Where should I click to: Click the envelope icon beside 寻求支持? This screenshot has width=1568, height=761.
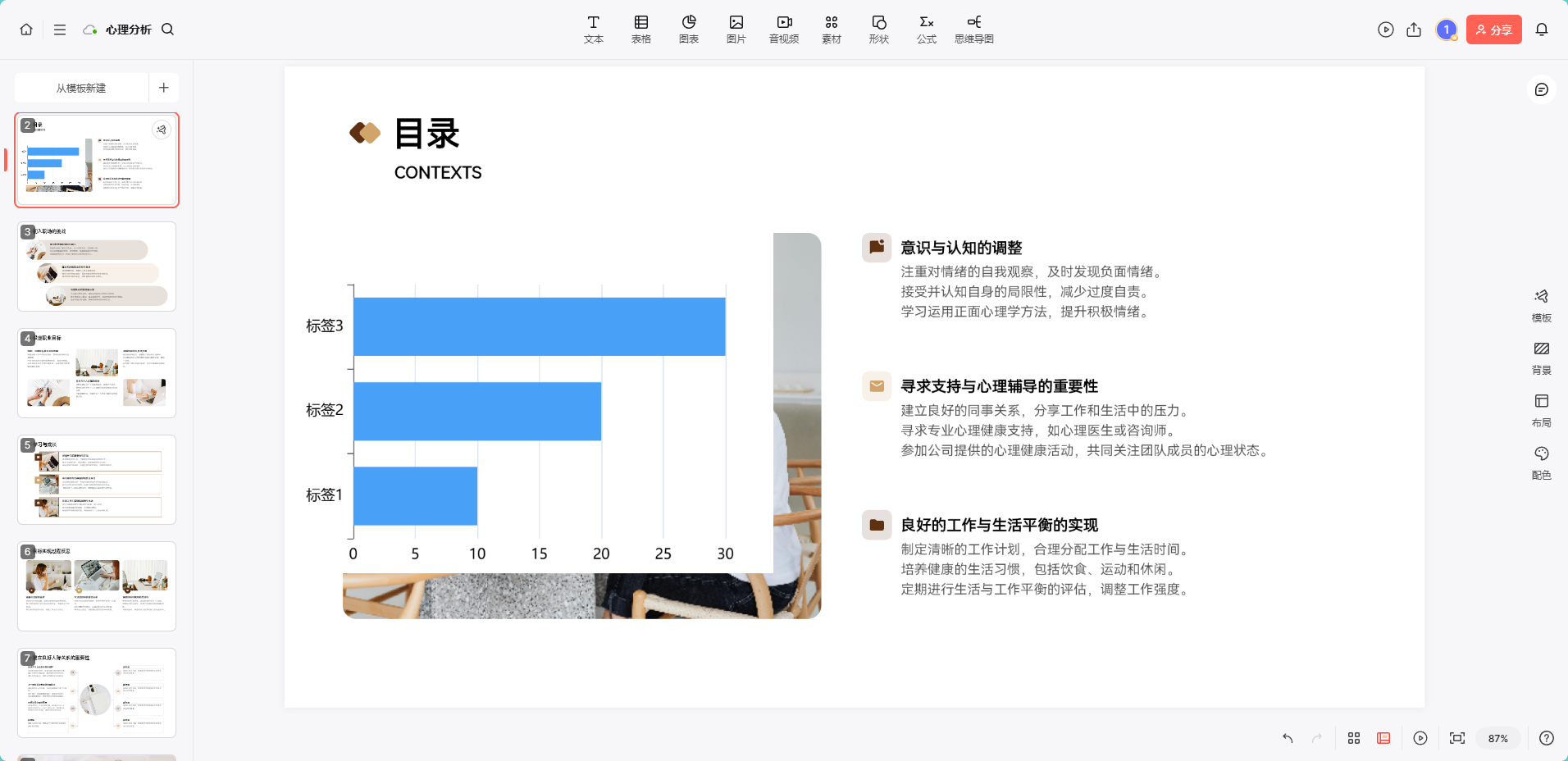[x=877, y=386]
